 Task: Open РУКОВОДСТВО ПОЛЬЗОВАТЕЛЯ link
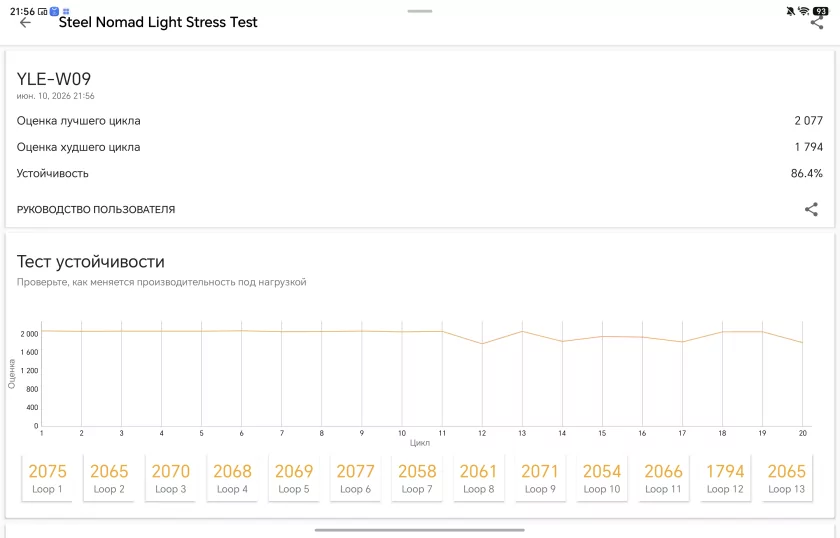pyautogui.click(x=96, y=210)
